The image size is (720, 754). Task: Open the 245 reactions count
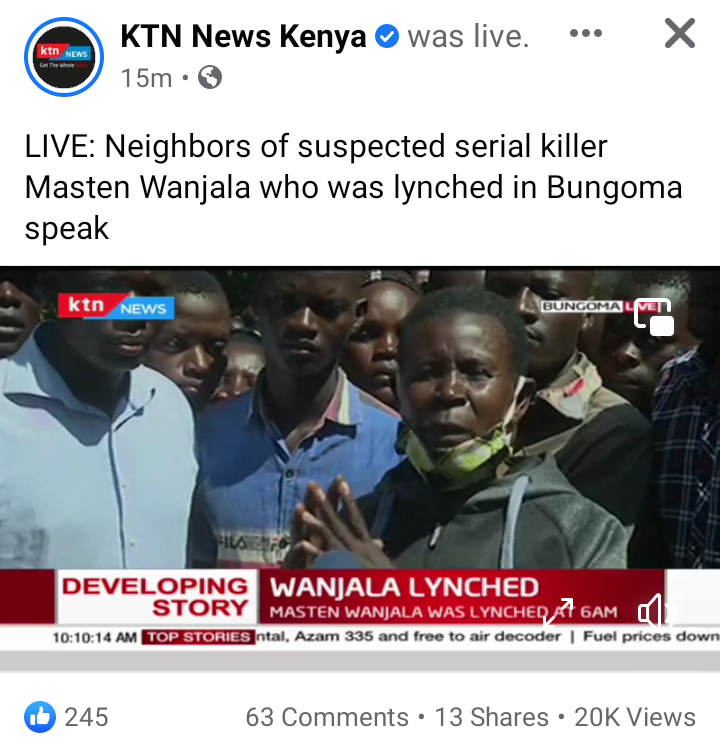point(87,717)
